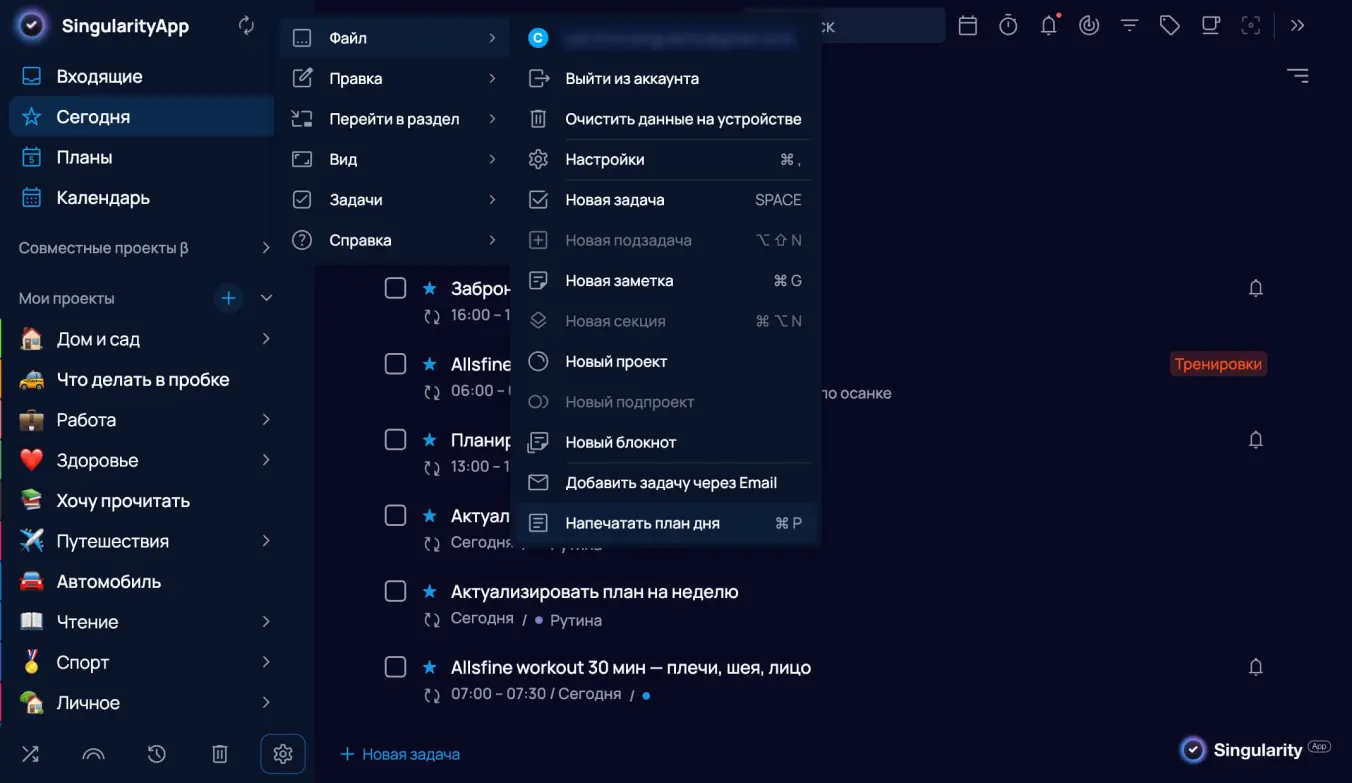Choose Новый проект from the file menu

(616, 362)
